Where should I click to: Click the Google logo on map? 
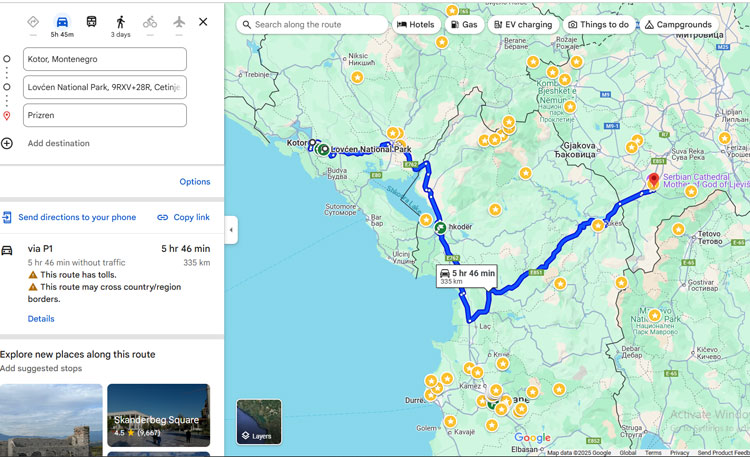coord(532,437)
